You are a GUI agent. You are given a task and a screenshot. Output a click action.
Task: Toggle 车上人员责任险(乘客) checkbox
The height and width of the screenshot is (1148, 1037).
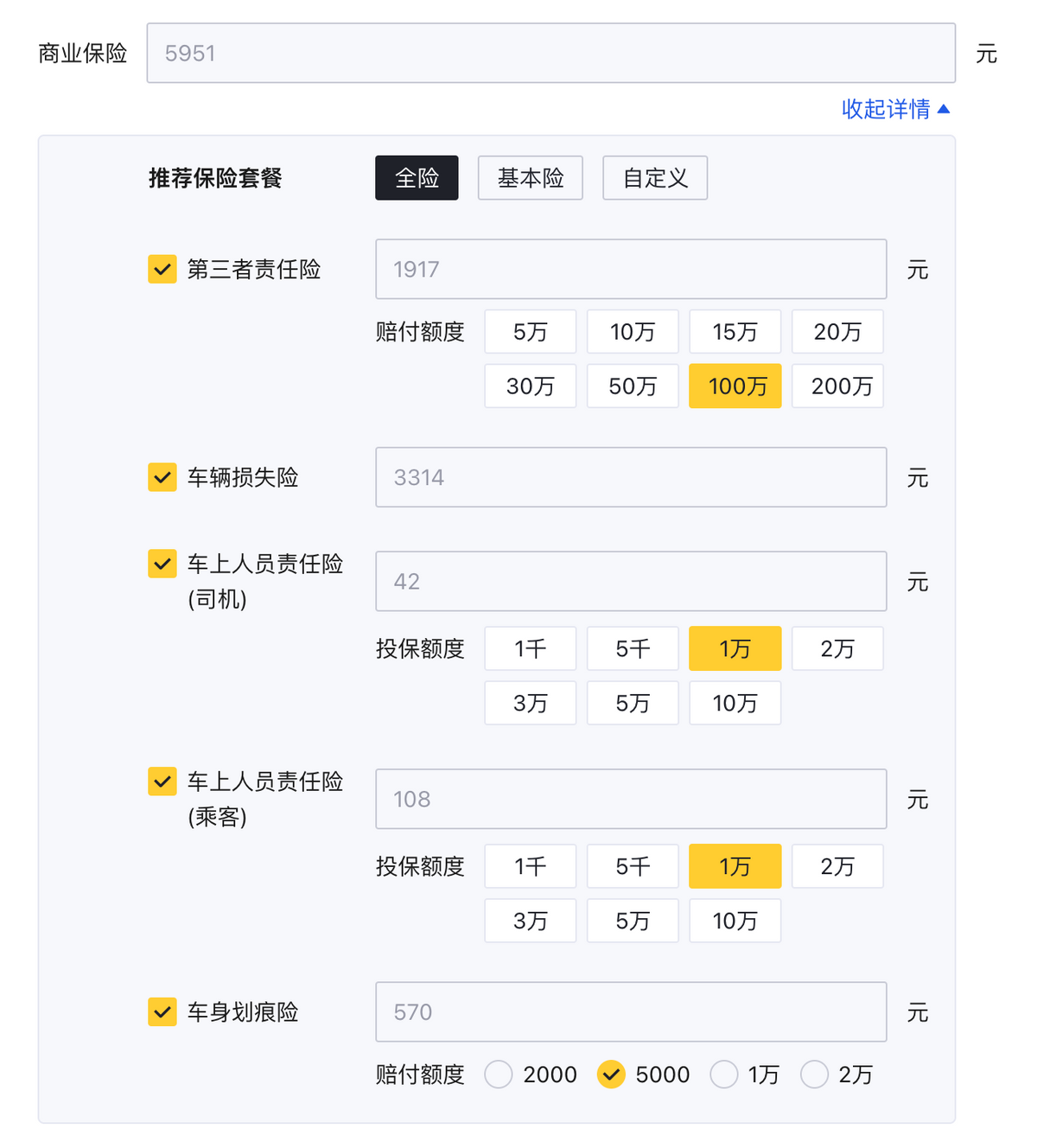pos(162,781)
